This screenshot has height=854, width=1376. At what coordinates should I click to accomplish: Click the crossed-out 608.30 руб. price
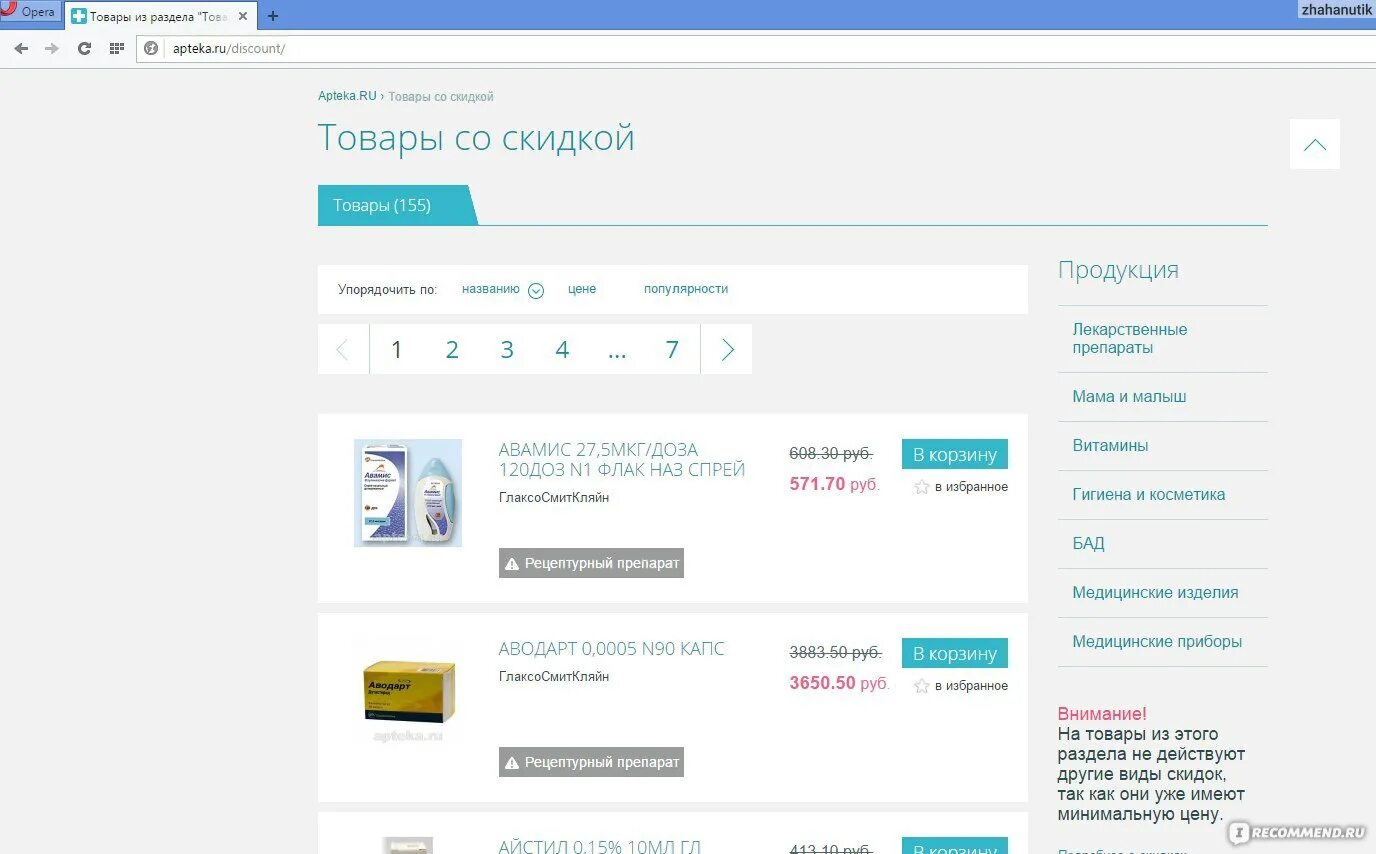pyautogui.click(x=831, y=453)
